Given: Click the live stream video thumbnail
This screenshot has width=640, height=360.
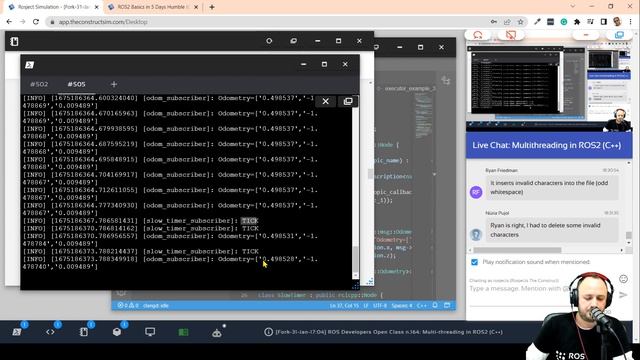Looking at the screenshot, I should point(549,86).
